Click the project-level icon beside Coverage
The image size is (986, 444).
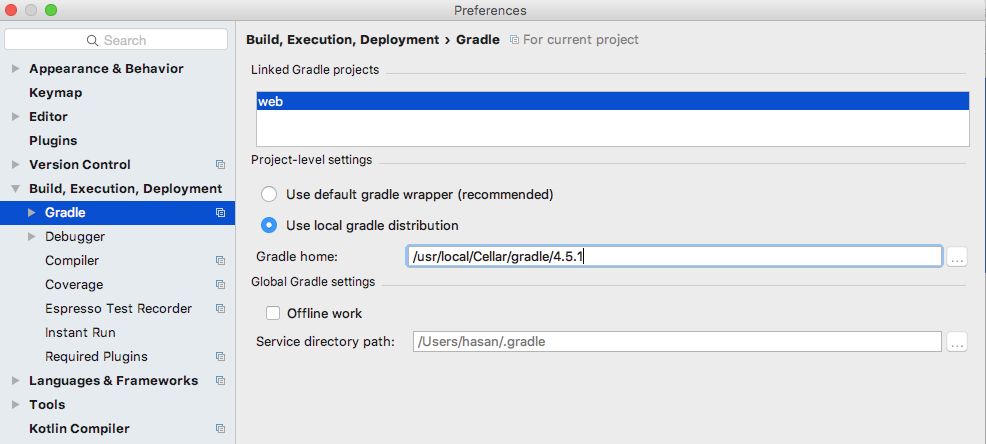click(220, 284)
